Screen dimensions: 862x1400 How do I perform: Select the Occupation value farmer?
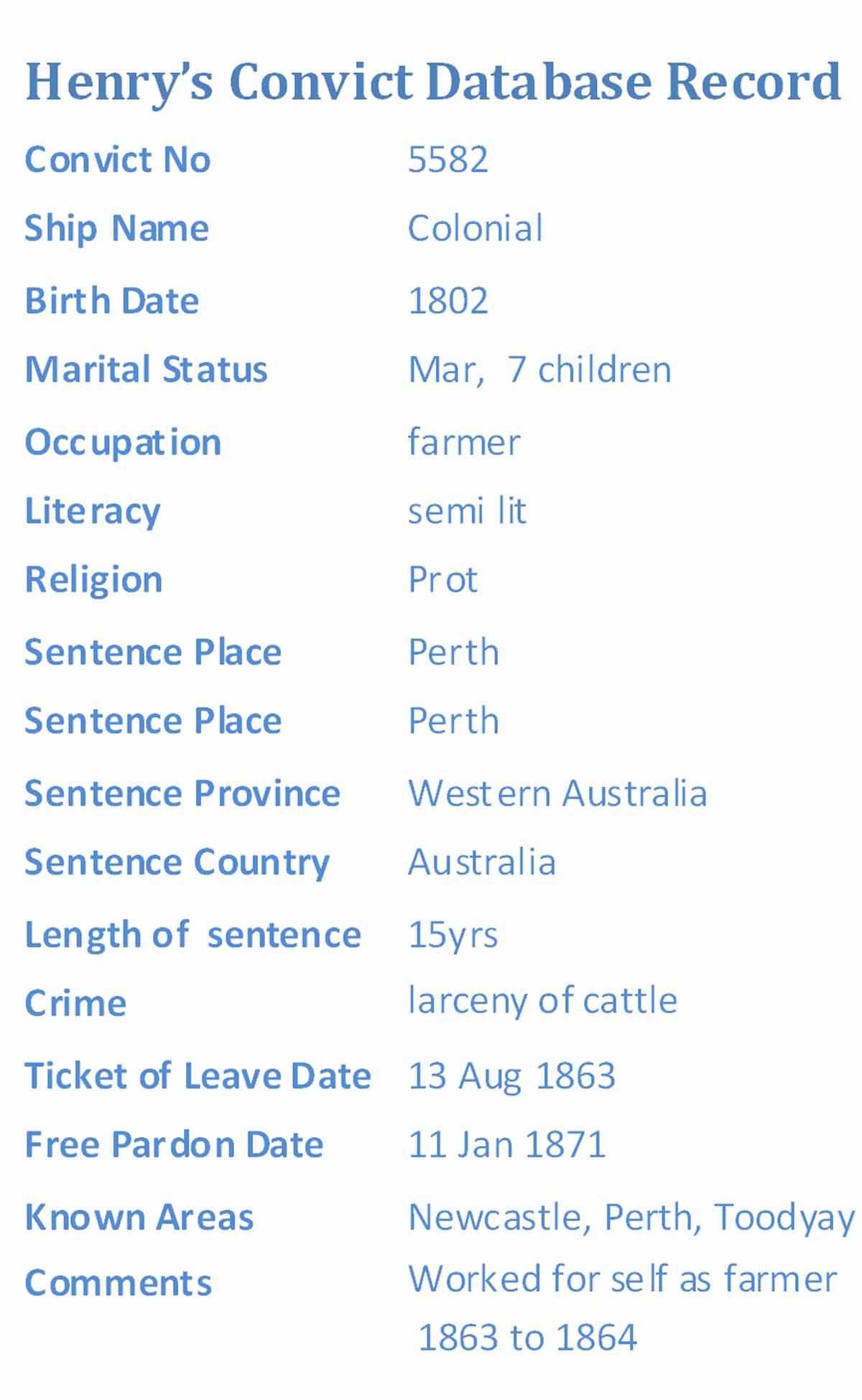[x=464, y=442]
